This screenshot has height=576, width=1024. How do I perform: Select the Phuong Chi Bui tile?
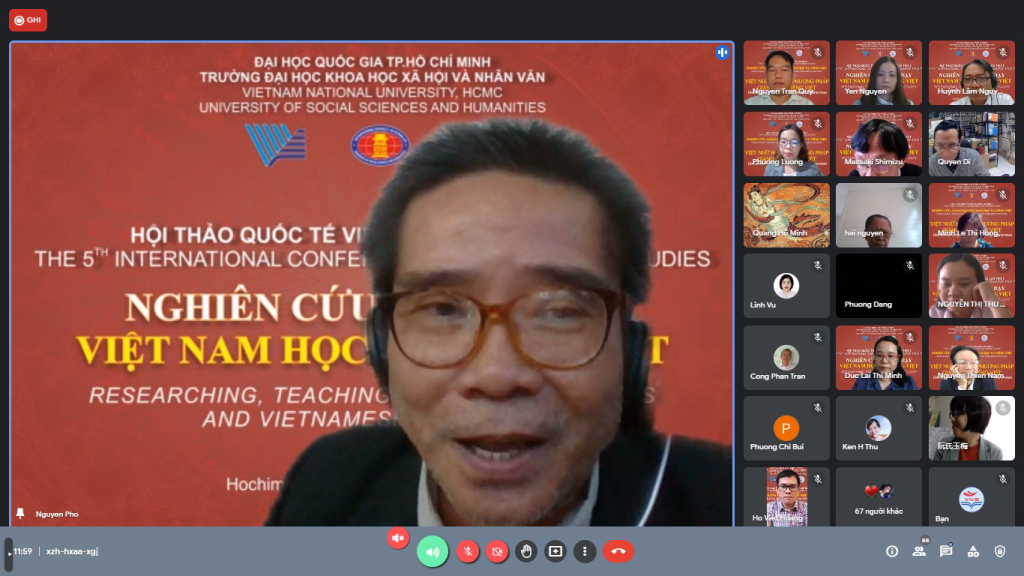(x=786, y=428)
